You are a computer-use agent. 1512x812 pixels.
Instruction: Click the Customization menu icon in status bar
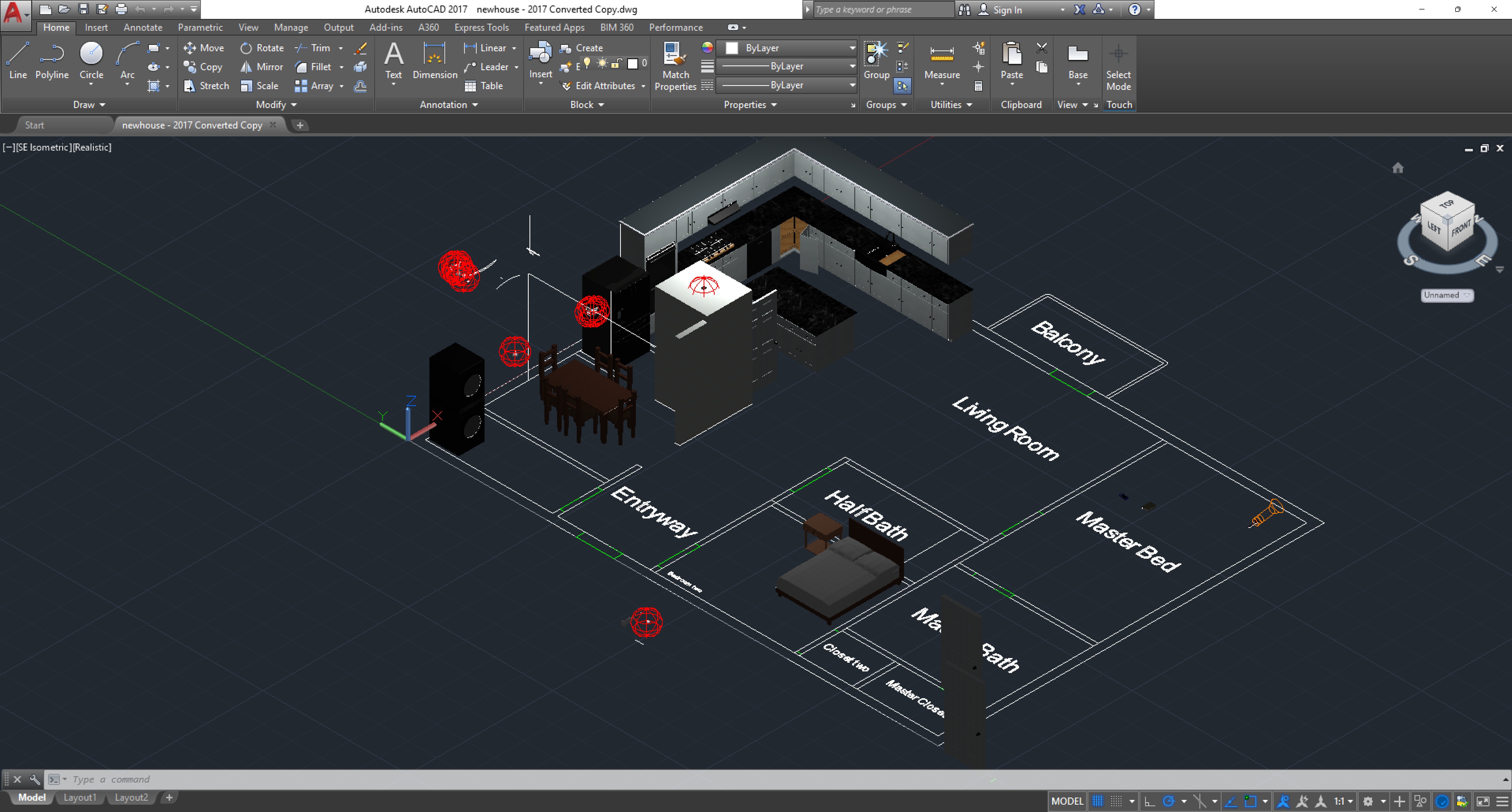pos(1502,801)
